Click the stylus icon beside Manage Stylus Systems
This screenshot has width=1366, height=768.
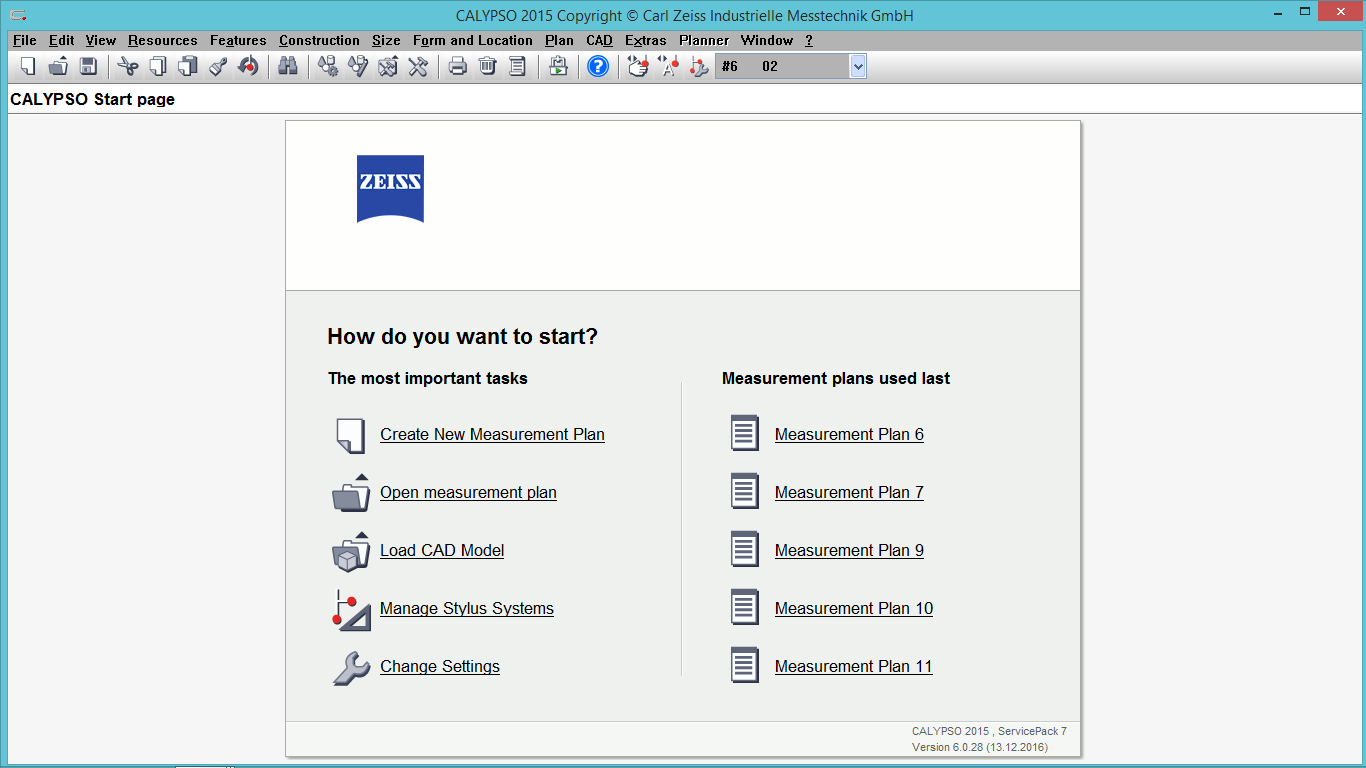351,609
